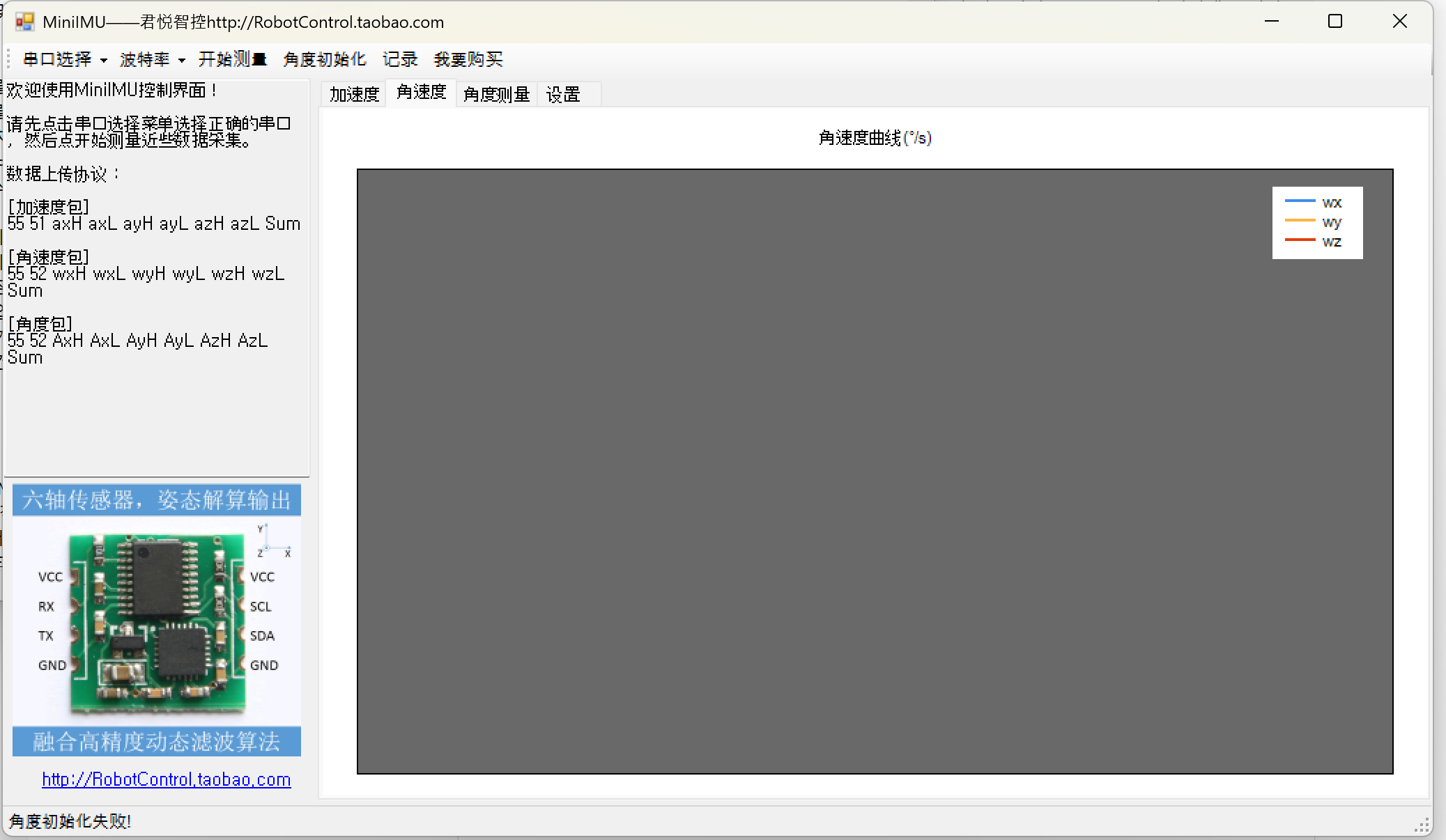Click 开始测量 to start measuring
Screen dimensions: 1446x840
[232, 59]
